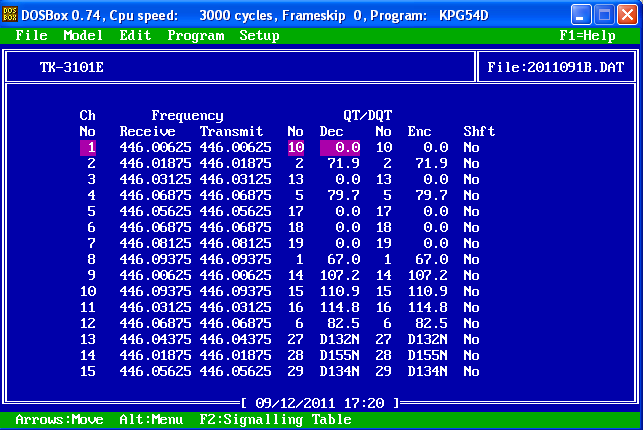
Task: Click the DOSBox icon in title bar
Action: 10,15
